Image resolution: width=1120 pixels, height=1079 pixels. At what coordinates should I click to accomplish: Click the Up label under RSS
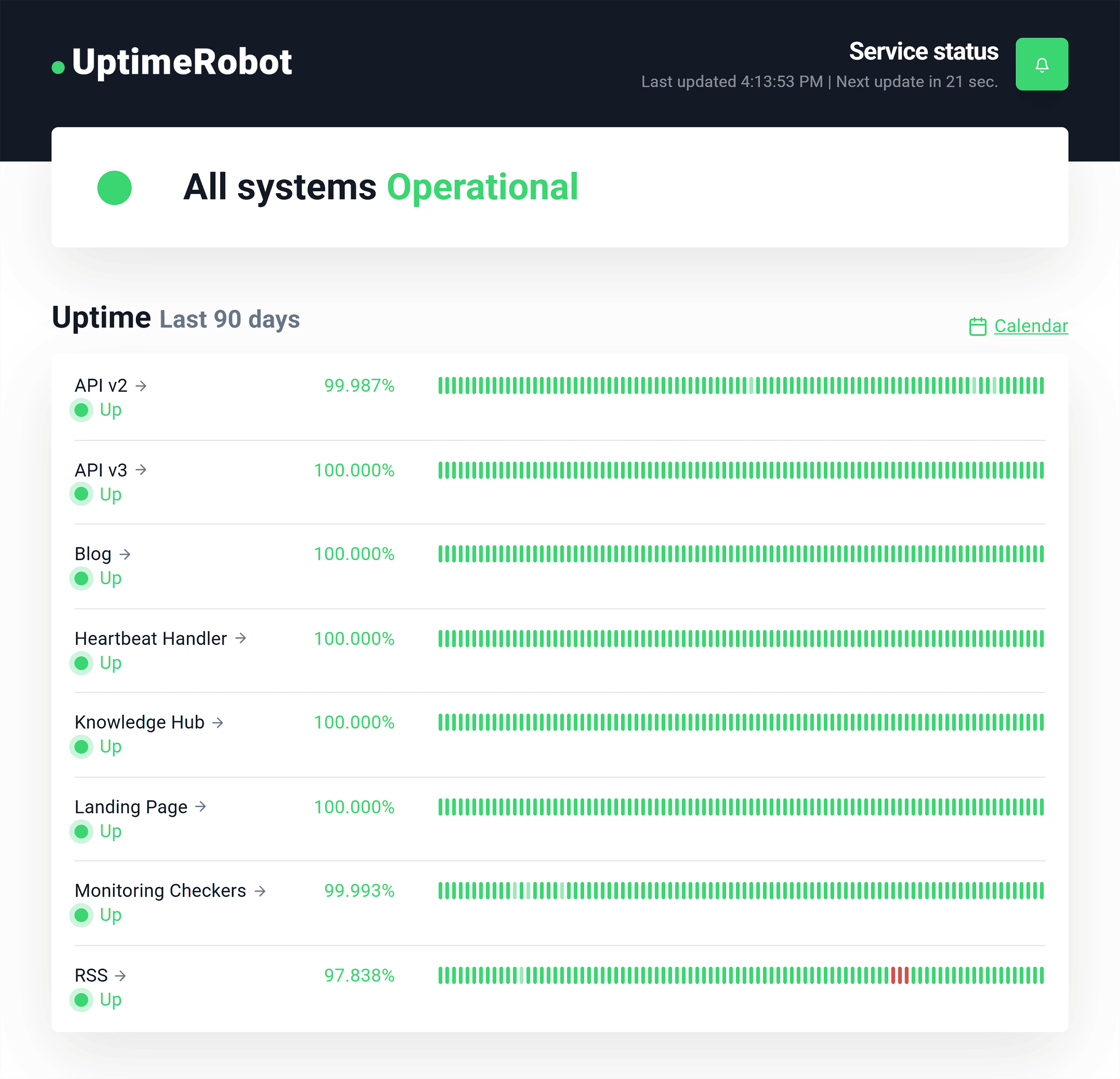point(110,1000)
